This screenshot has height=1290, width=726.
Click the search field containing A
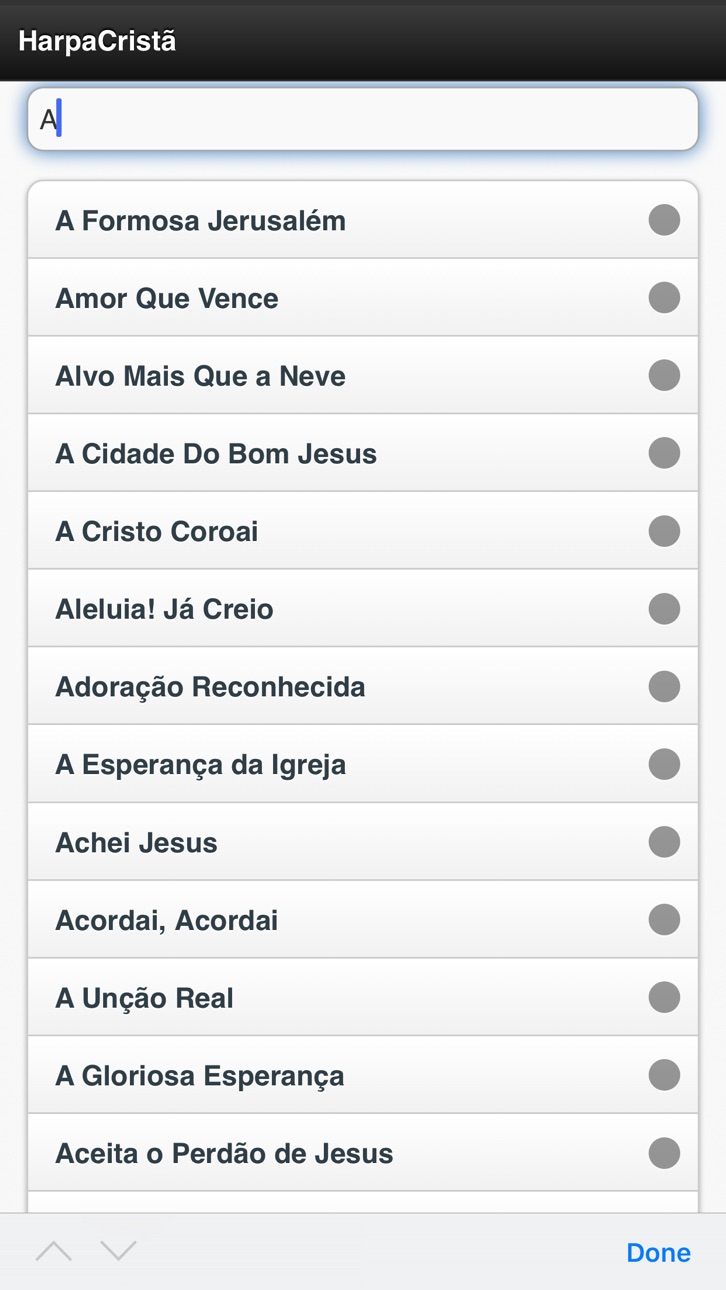tap(363, 120)
